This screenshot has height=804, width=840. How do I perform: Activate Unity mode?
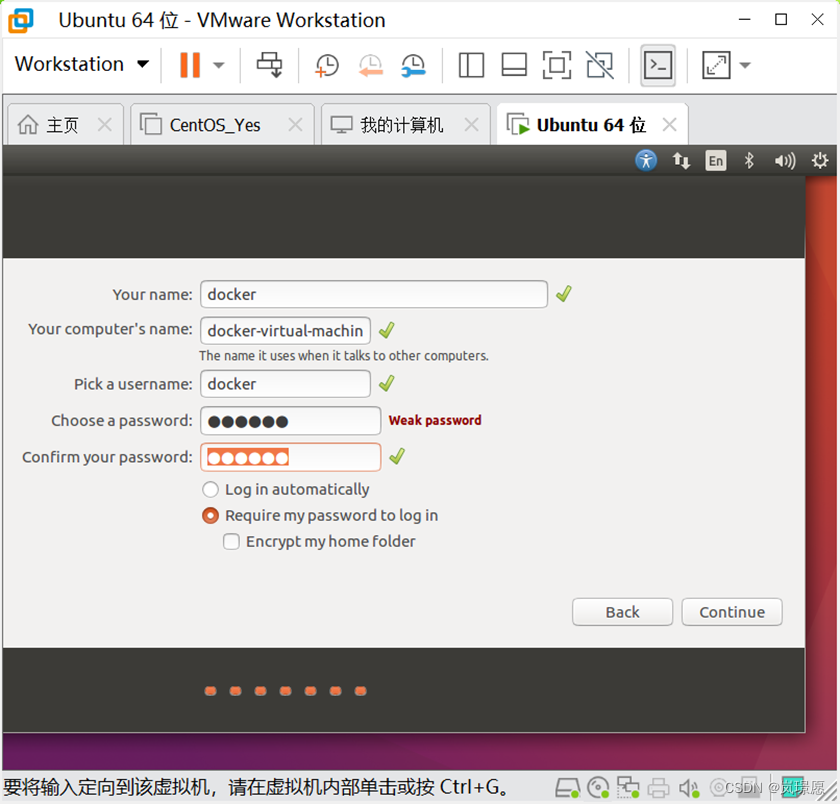click(x=598, y=64)
